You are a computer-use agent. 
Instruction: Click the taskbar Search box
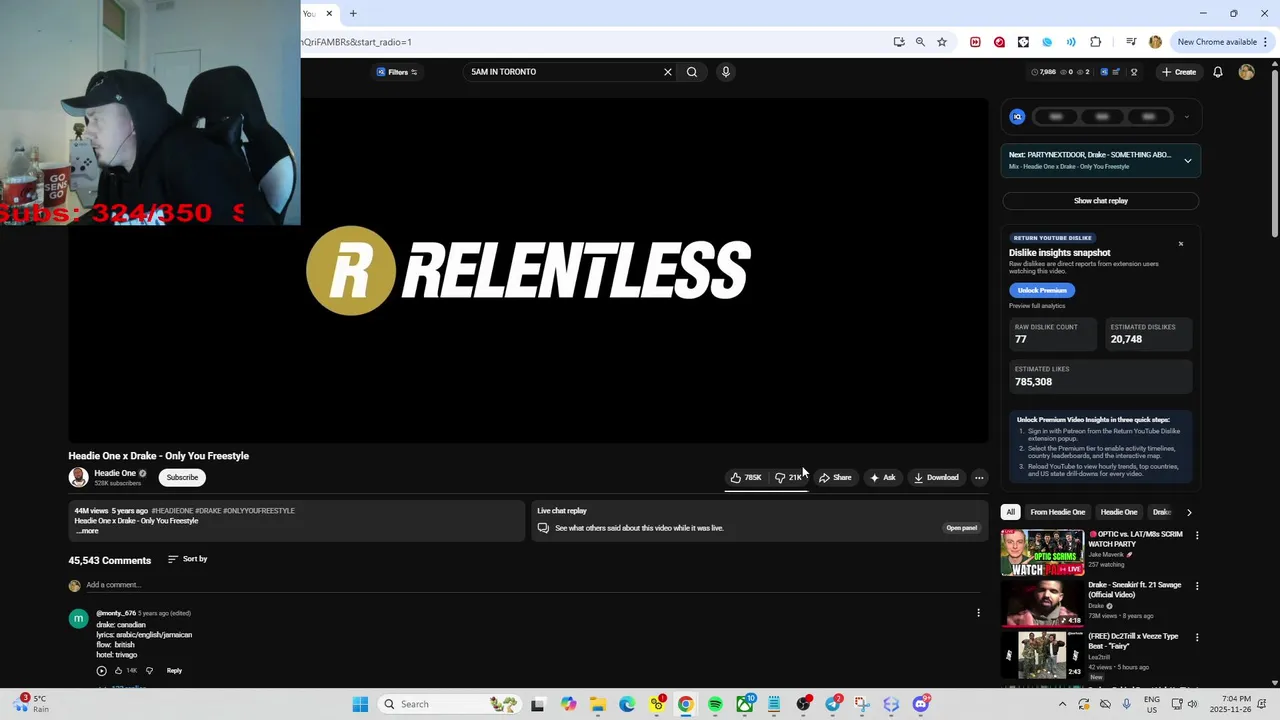point(450,704)
